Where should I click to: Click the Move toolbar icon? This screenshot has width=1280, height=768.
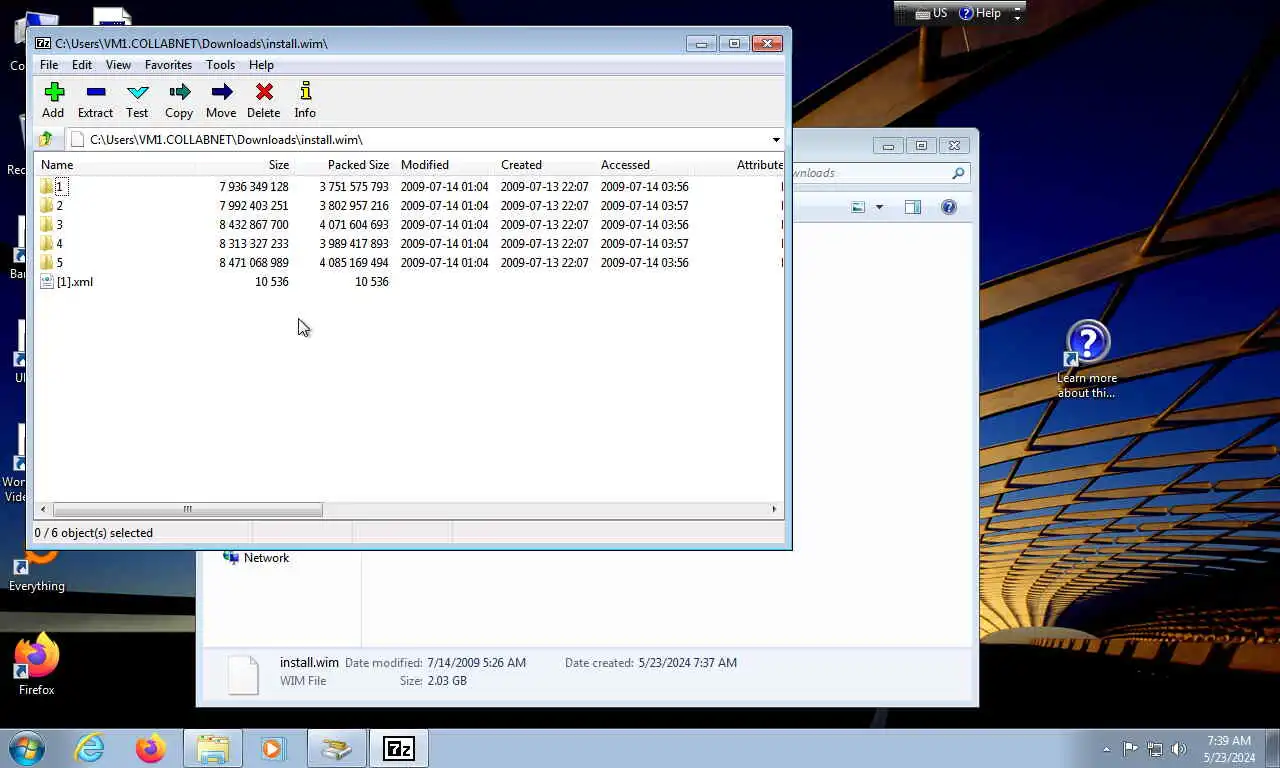[x=221, y=100]
